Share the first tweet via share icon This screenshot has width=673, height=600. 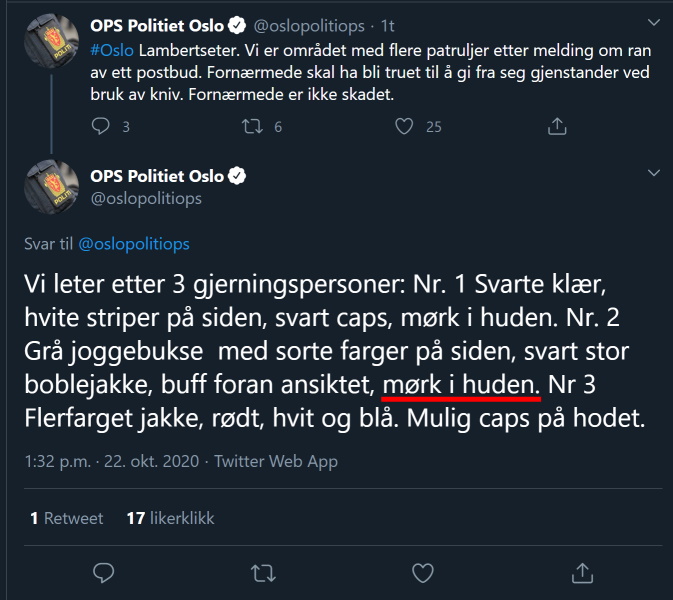click(557, 126)
